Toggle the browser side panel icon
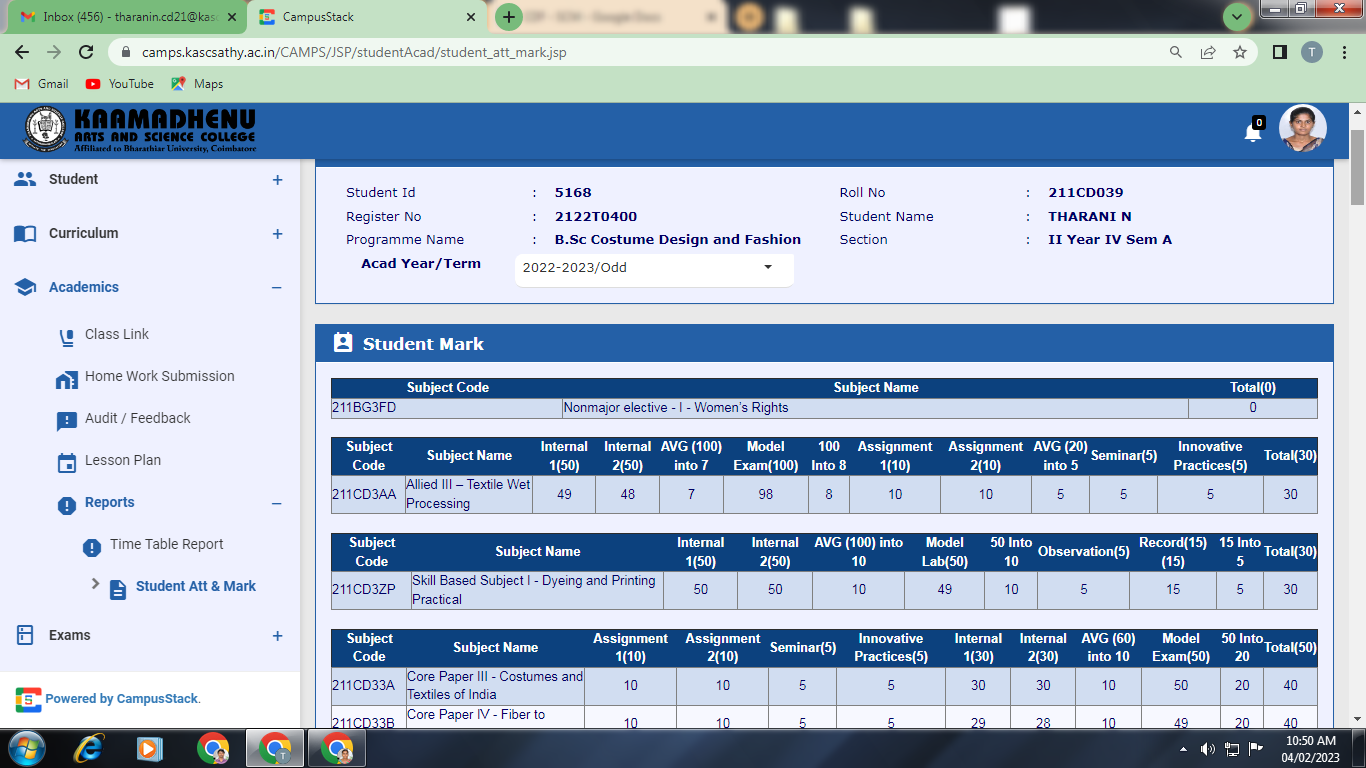This screenshot has height=768, width=1366. point(1279,52)
